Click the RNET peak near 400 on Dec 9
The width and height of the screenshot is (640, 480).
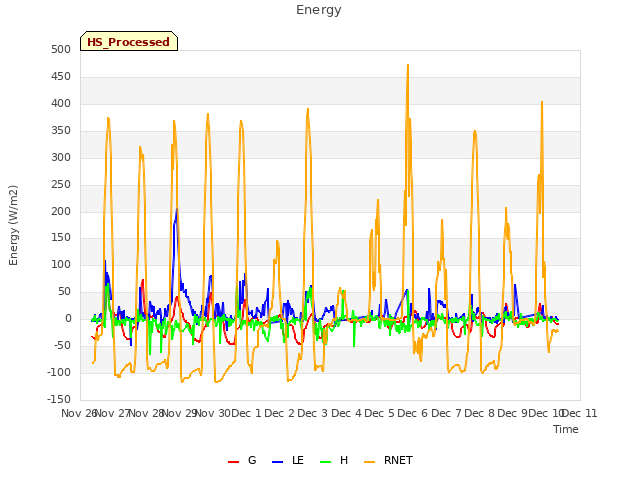pyautogui.click(x=542, y=102)
